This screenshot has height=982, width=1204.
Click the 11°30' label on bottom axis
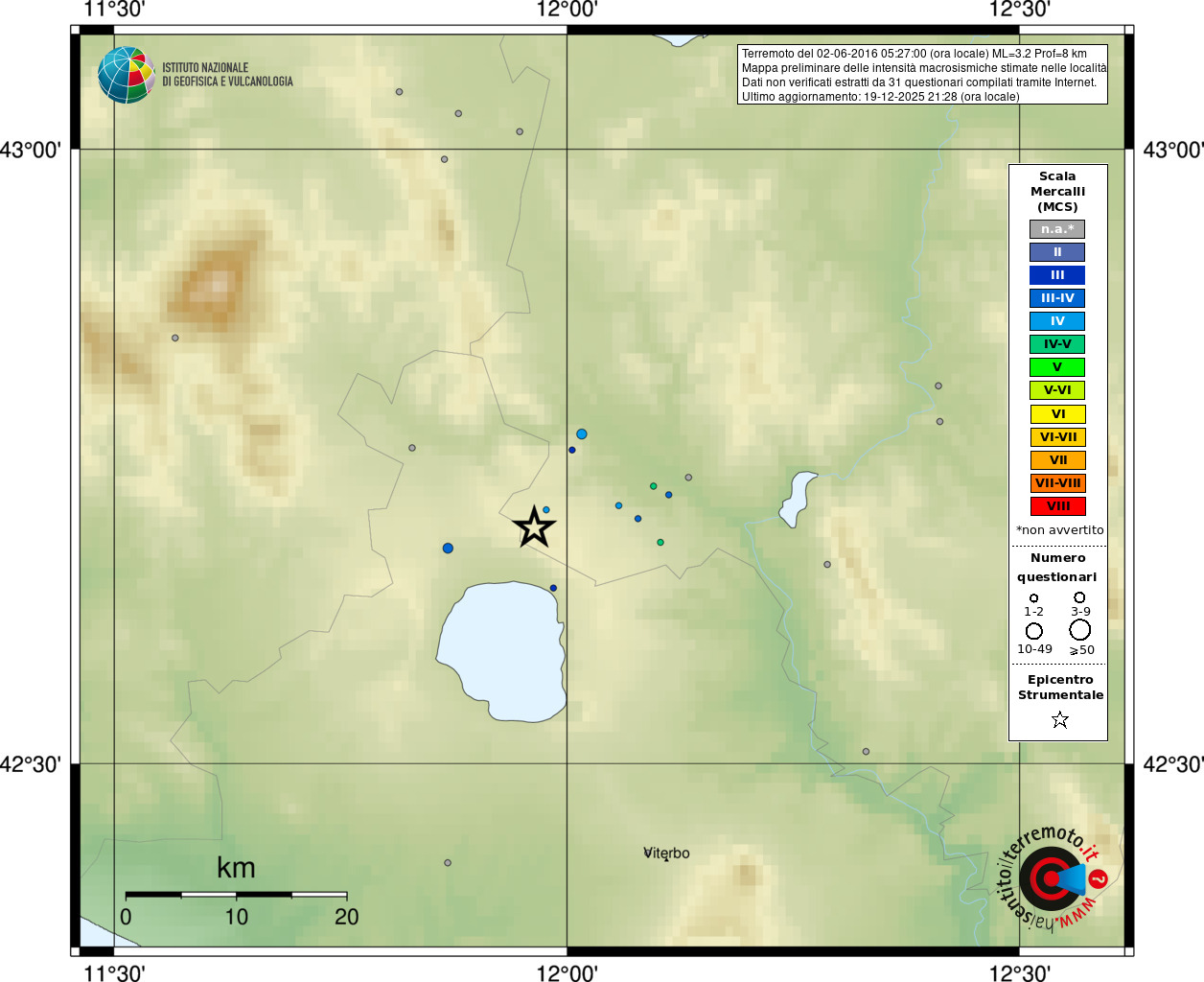pos(114,973)
